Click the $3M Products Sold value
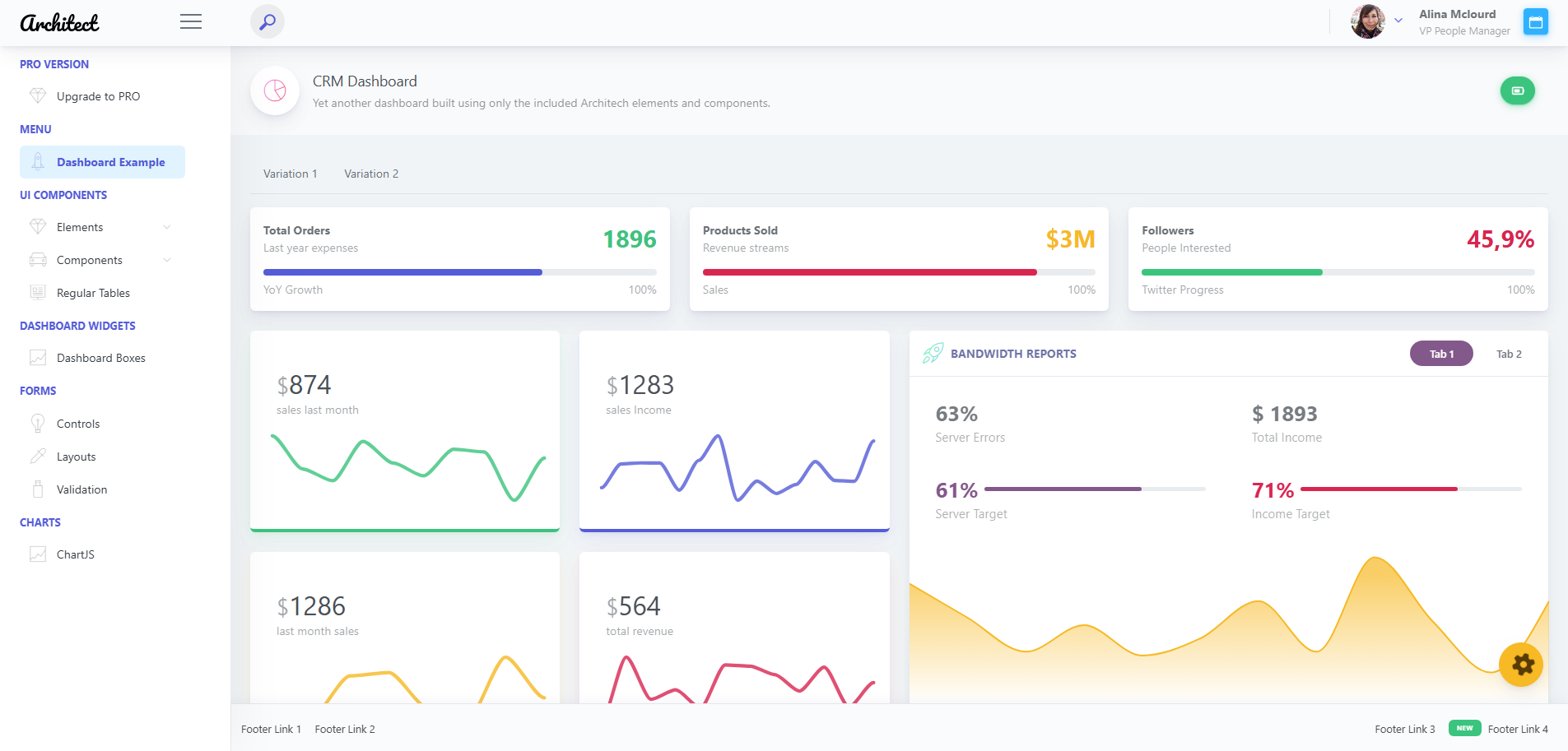 1070,239
